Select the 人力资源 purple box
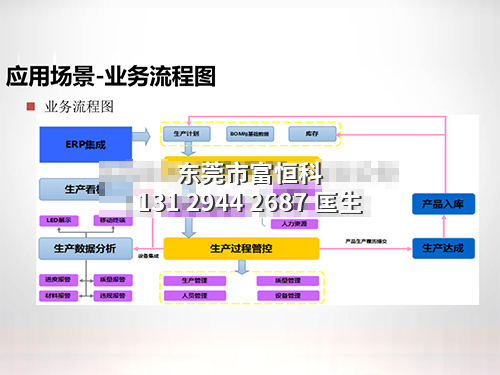This screenshot has width=500, height=375. click(x=294, y=224)
